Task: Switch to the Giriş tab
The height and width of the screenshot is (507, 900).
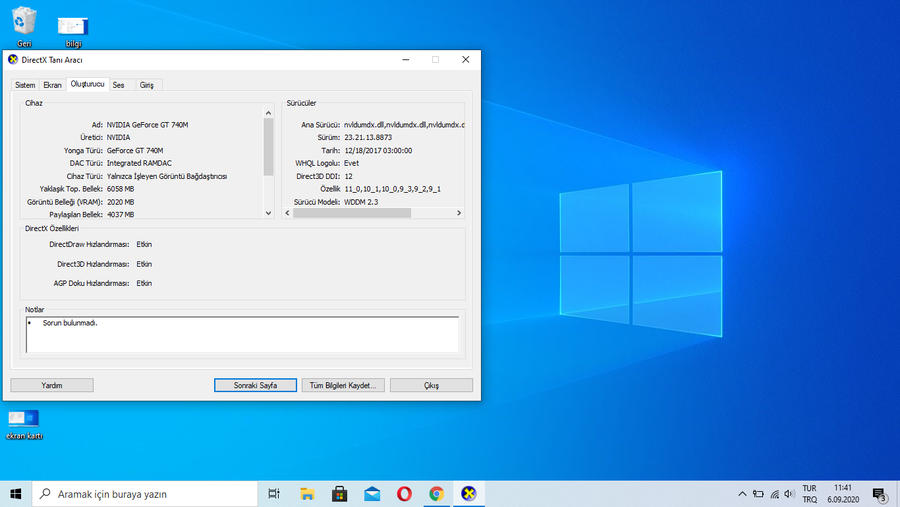Action: [146, 85]
